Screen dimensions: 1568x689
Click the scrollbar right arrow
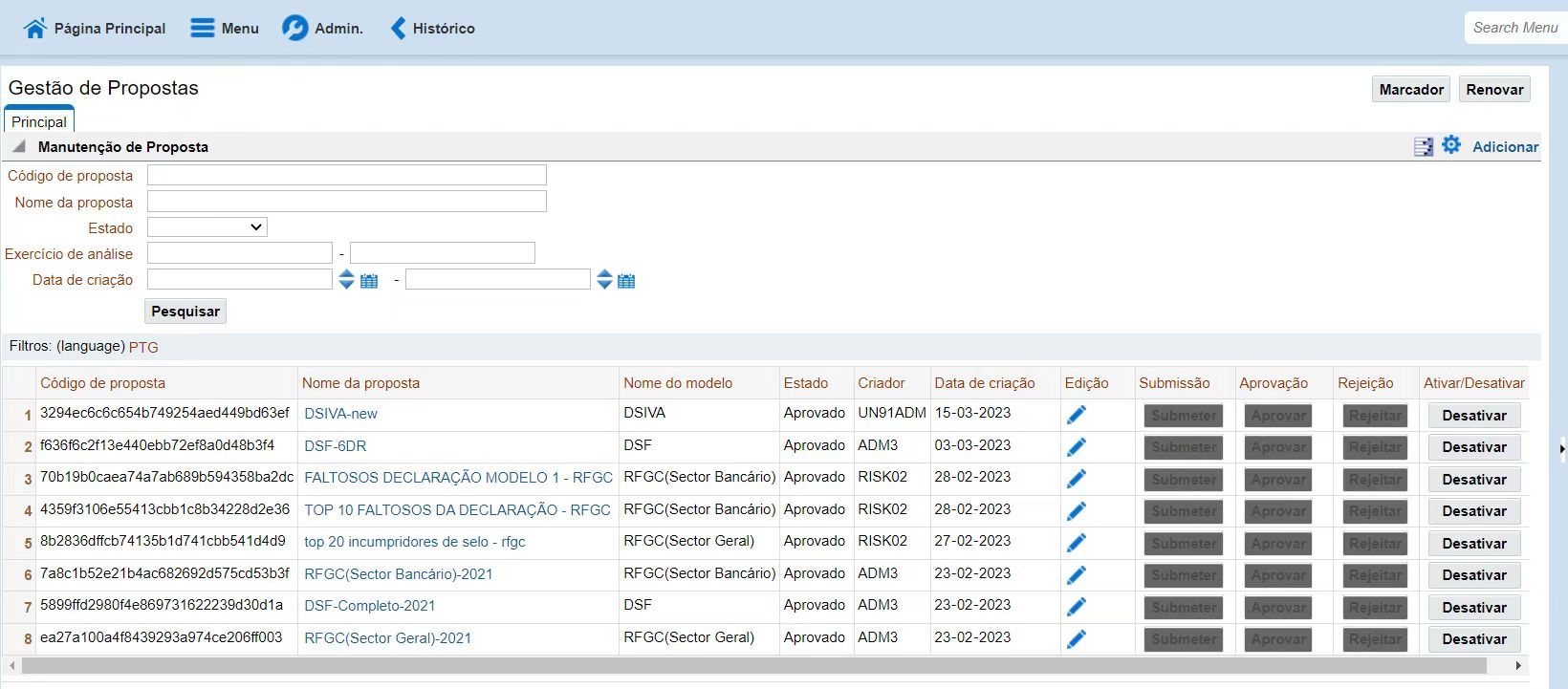[x=1518, y=665]
